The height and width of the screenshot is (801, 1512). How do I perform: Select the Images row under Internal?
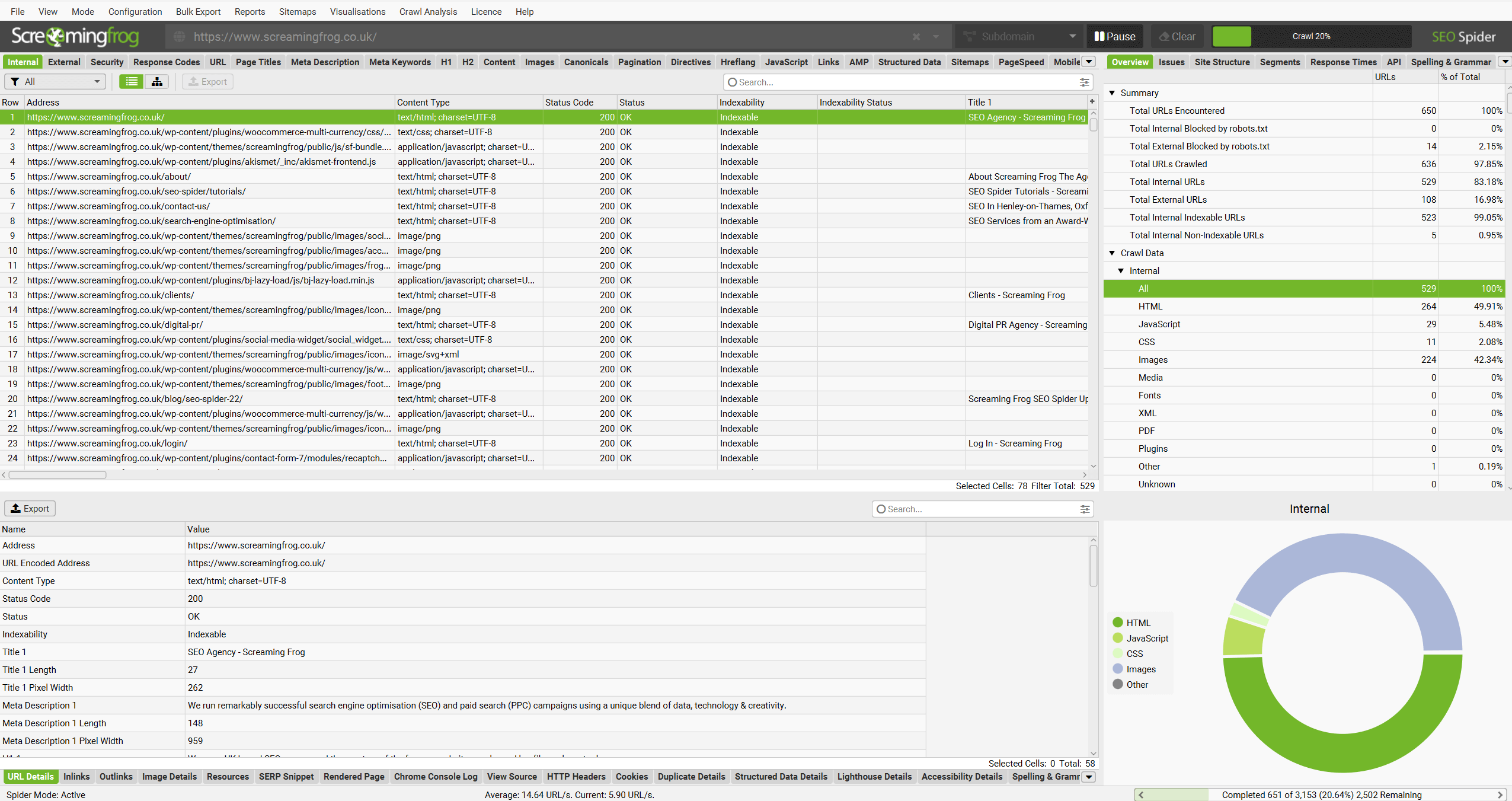point(1303,360)
